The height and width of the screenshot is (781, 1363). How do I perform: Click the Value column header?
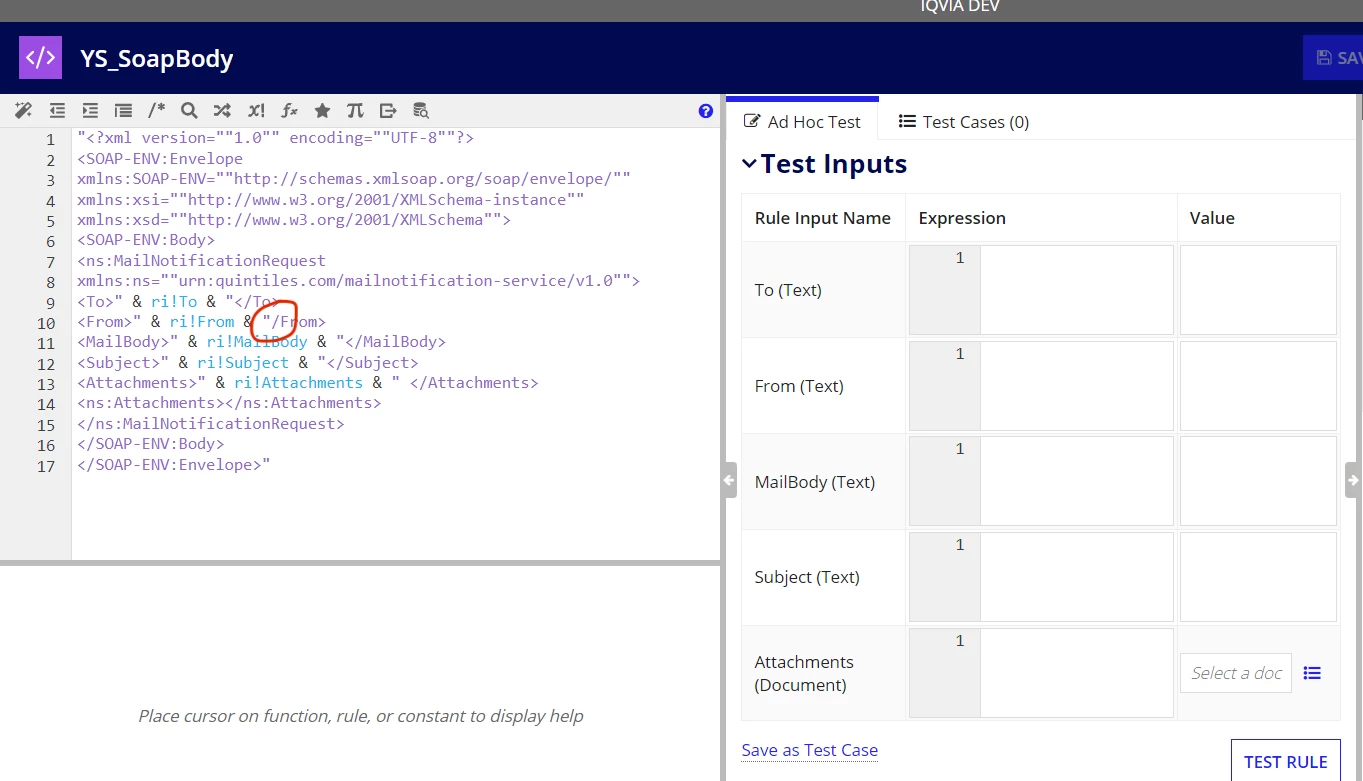click(x=1212, y=218)
